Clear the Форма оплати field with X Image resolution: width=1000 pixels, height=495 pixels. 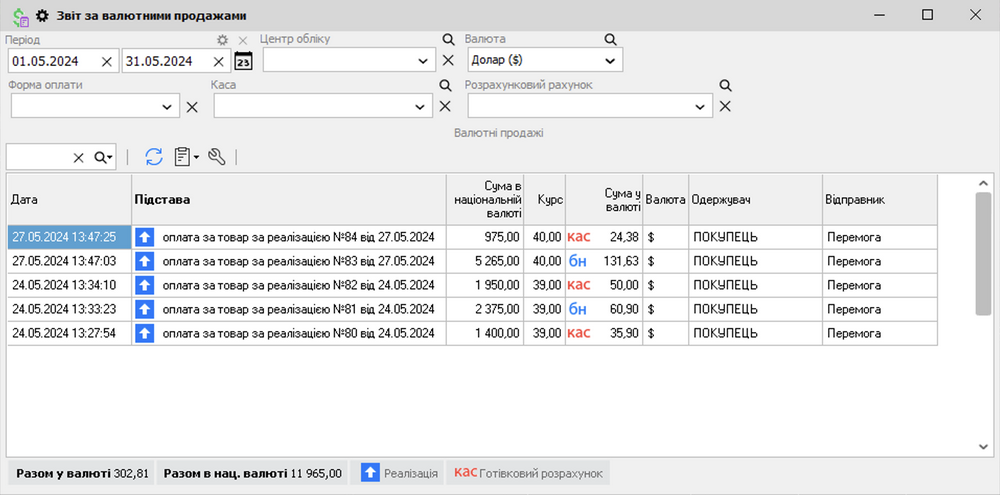pos(192,107)
